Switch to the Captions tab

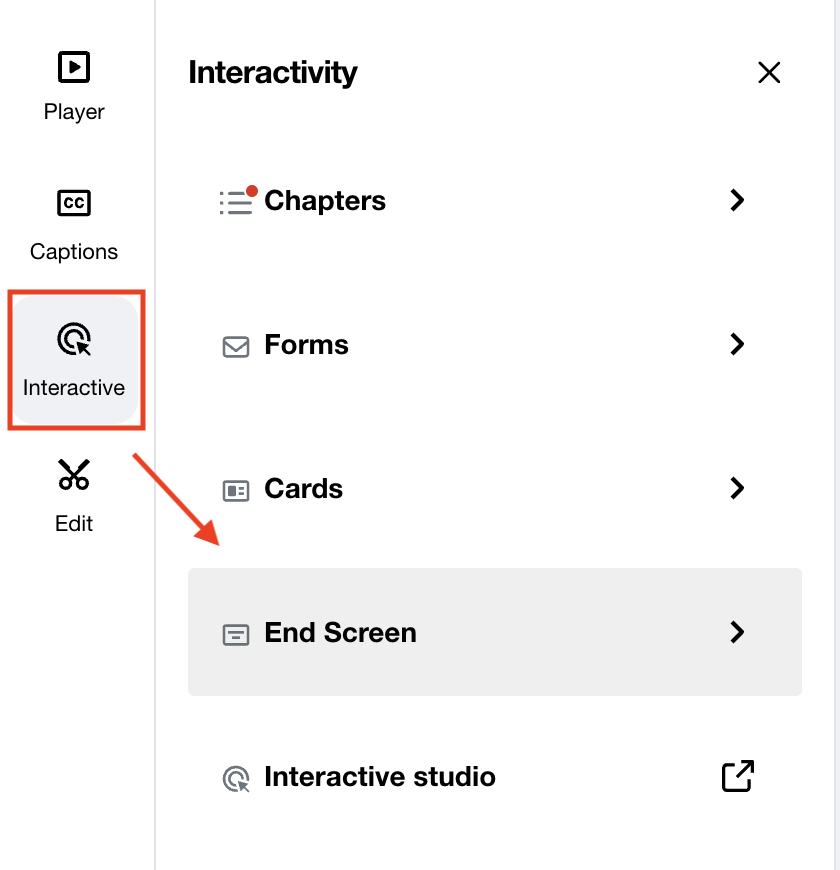point(73,220)
